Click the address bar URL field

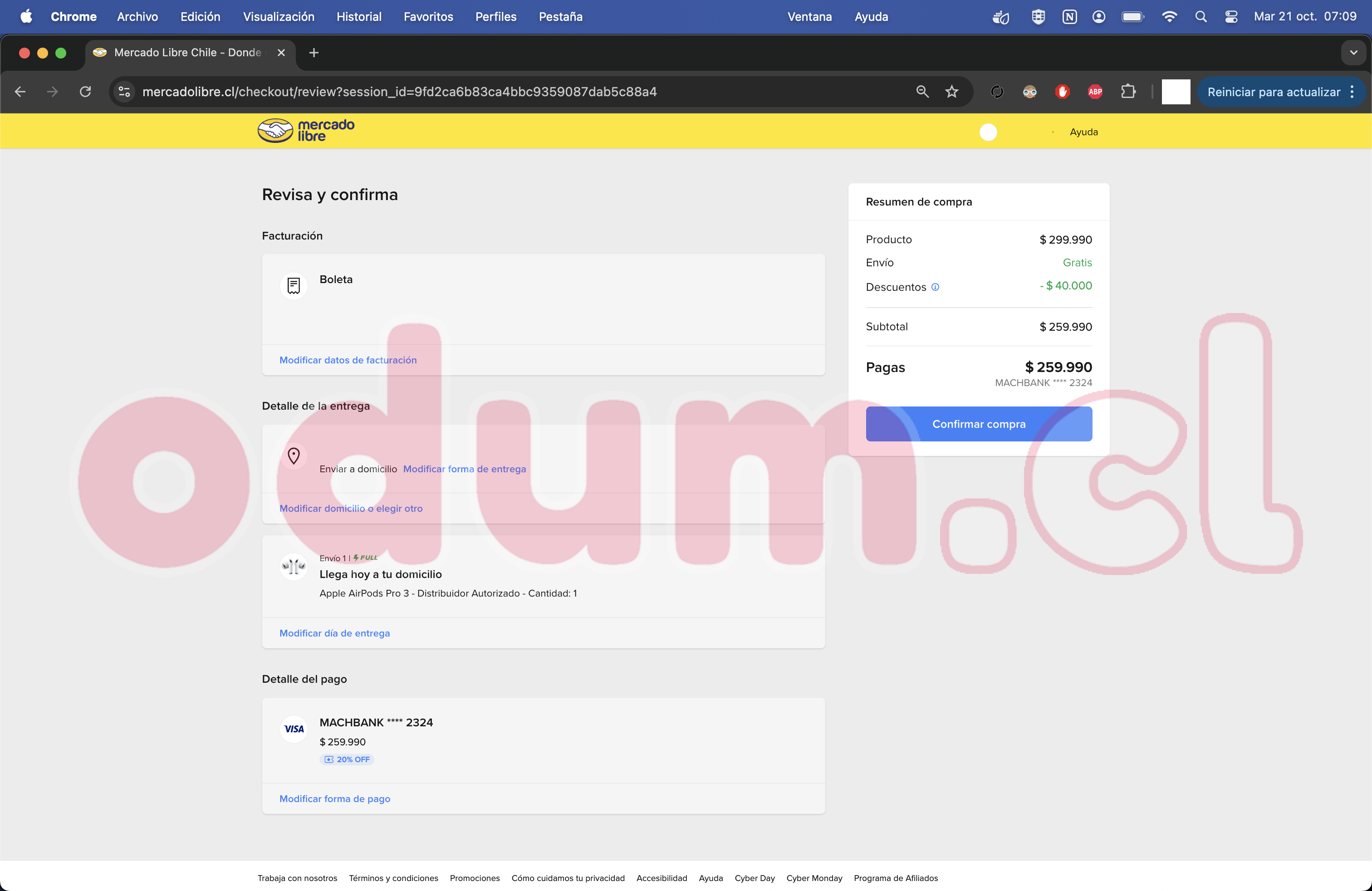click(x=399, y=92)
